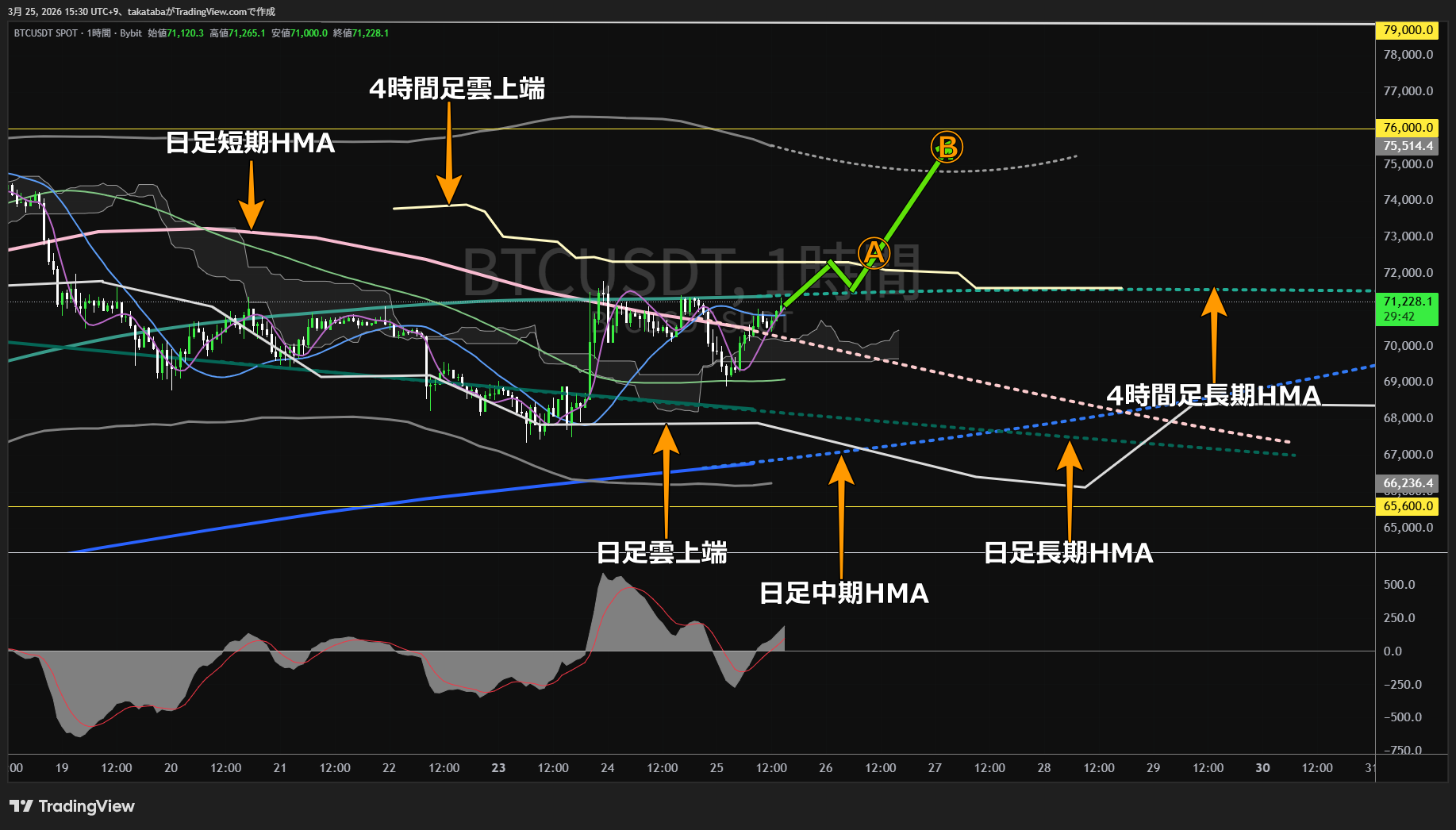This screenshot has height=830, width=1456.
Task: Click the 75,514.4 gray price label
Action: [x=1407, y=146]
